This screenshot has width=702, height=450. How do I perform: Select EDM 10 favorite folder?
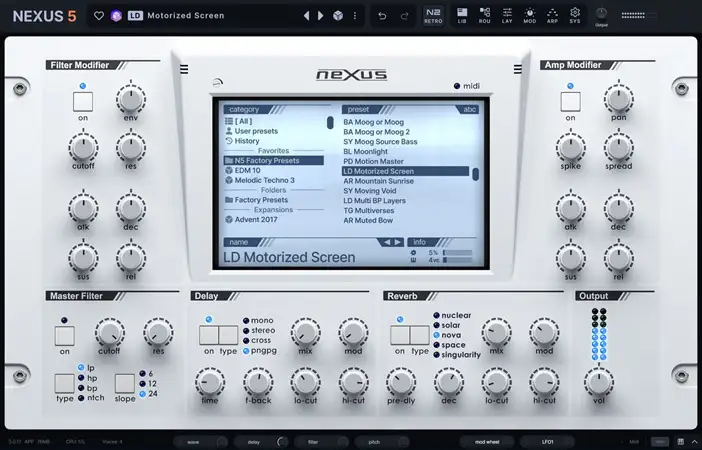pos(274,171)
